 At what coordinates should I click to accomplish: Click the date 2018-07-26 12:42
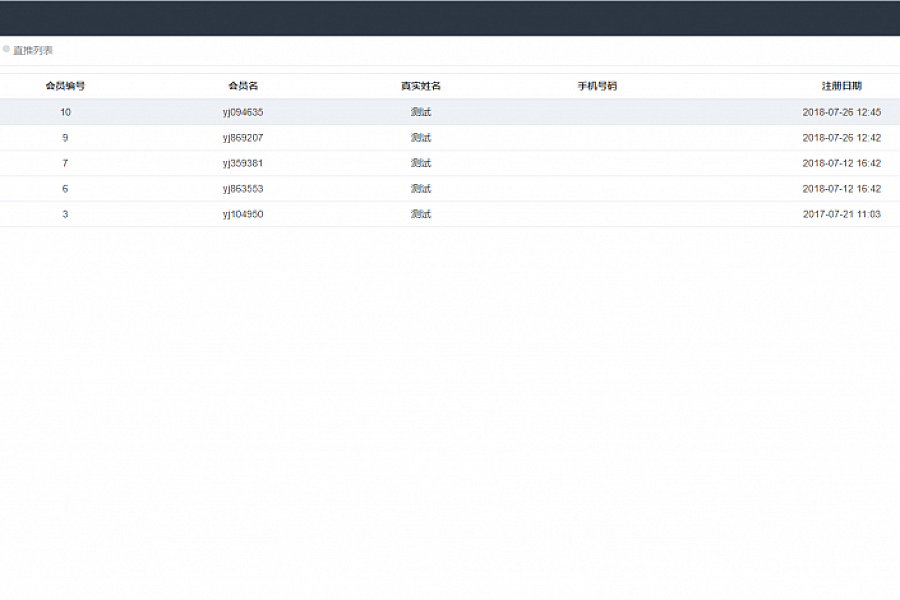[x=841, y=138]
